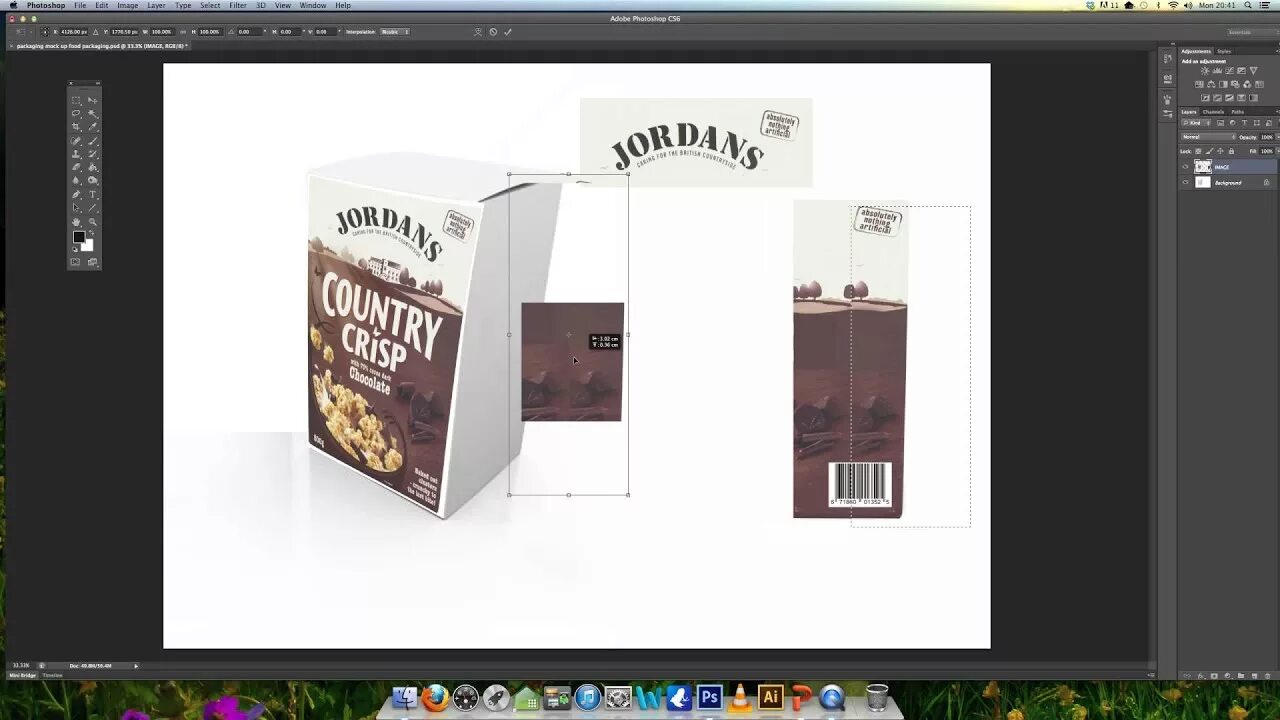Open the Interpolation dropdown
The height and width of the screenshot is (720, 1280).
[x=394, y=32]
